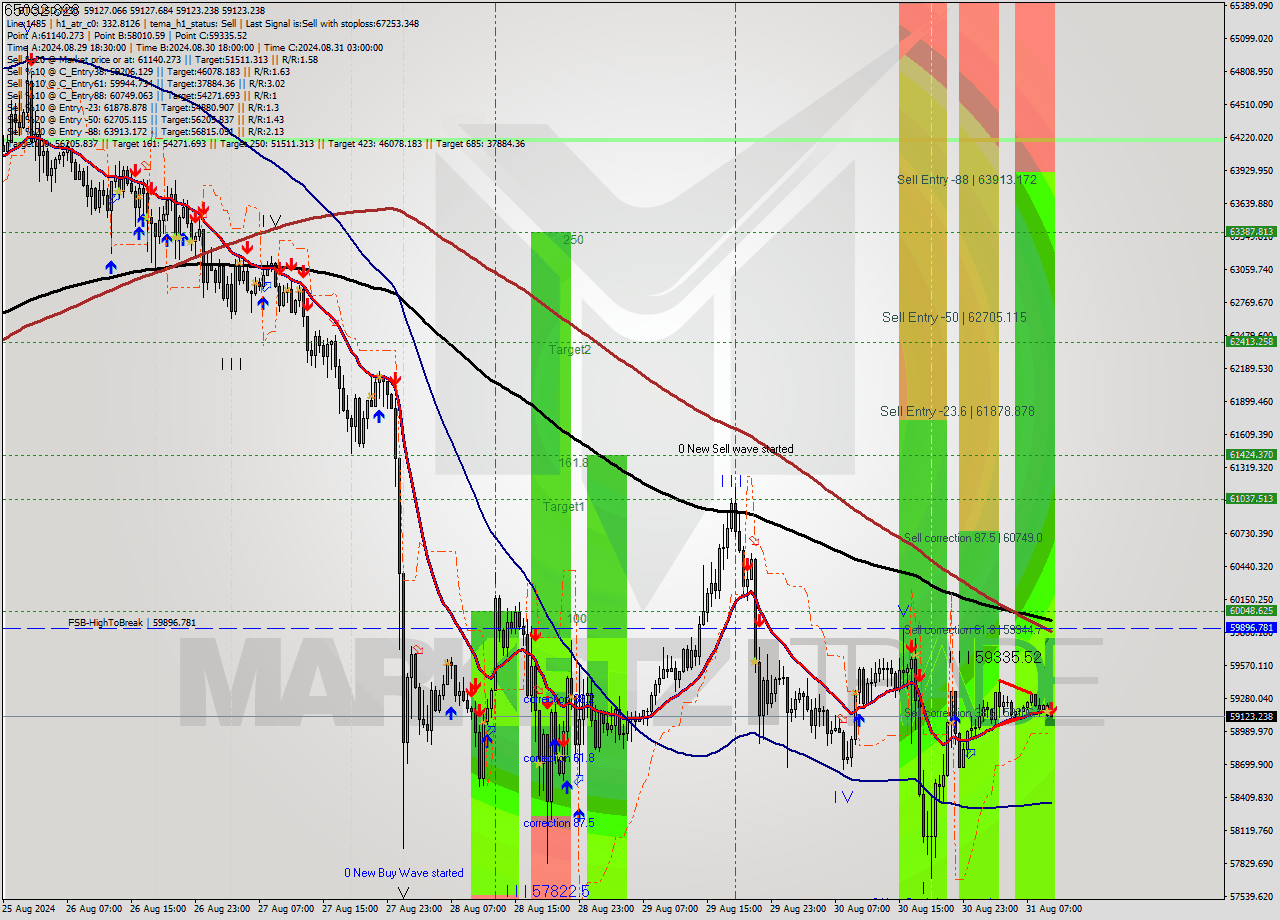This screenshot has height=920, width=1280.
Task: Select the green 61424.370 price tag on axis
Action: tap(1250, 454)
